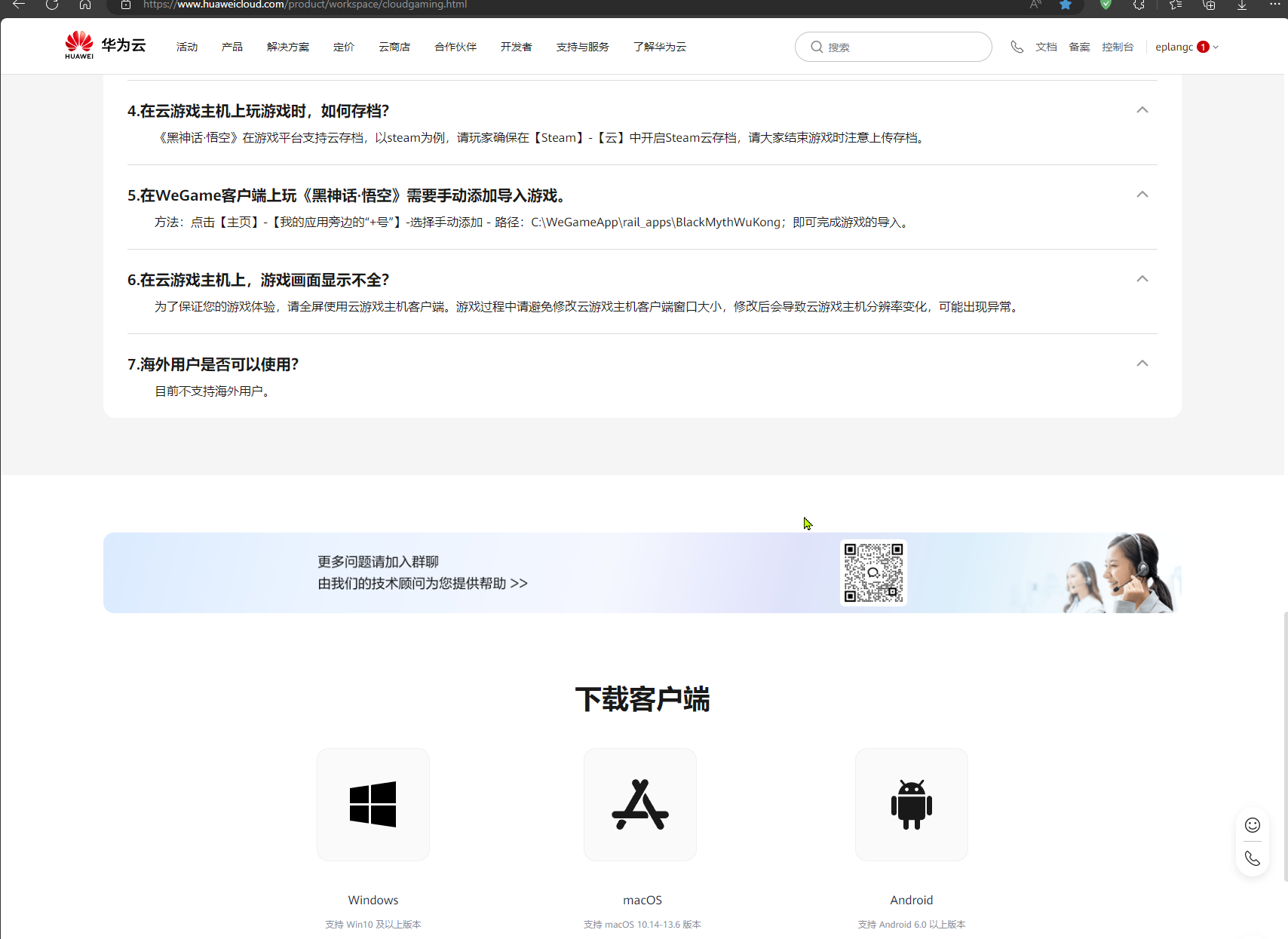Open the green shield security icon
This screenshot has width=1288, height=939.
point(1106,5)
